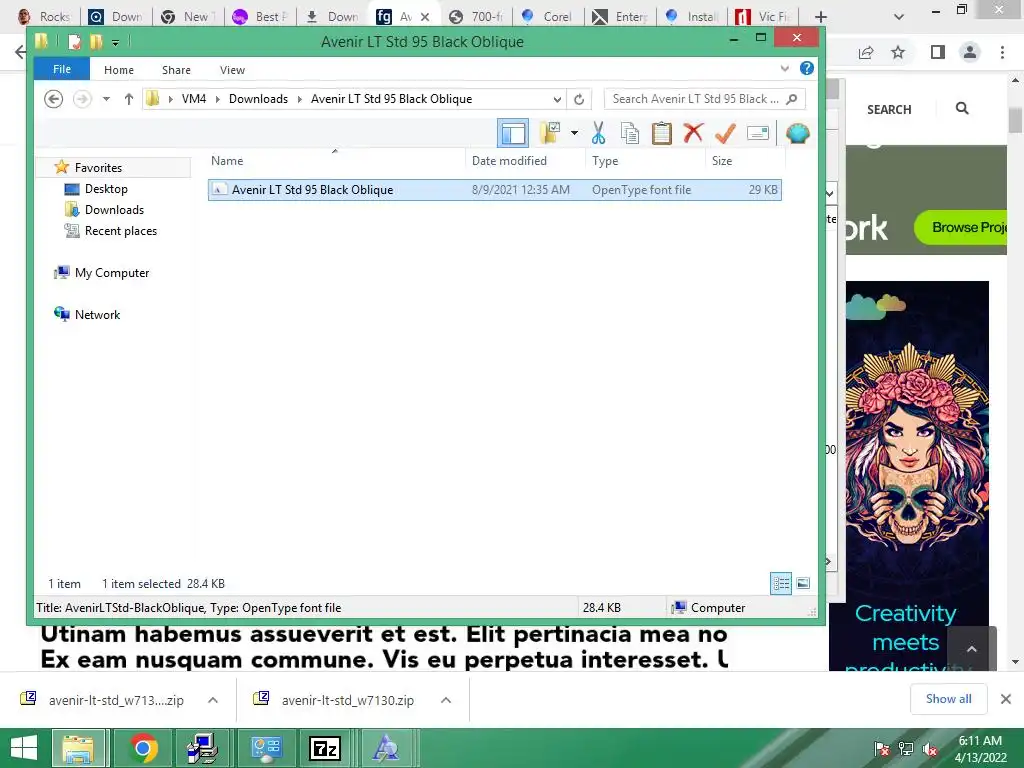Switch to details view icon
Image resolution: width=1024 pixels, height=768 pixels.
point(781,583)
